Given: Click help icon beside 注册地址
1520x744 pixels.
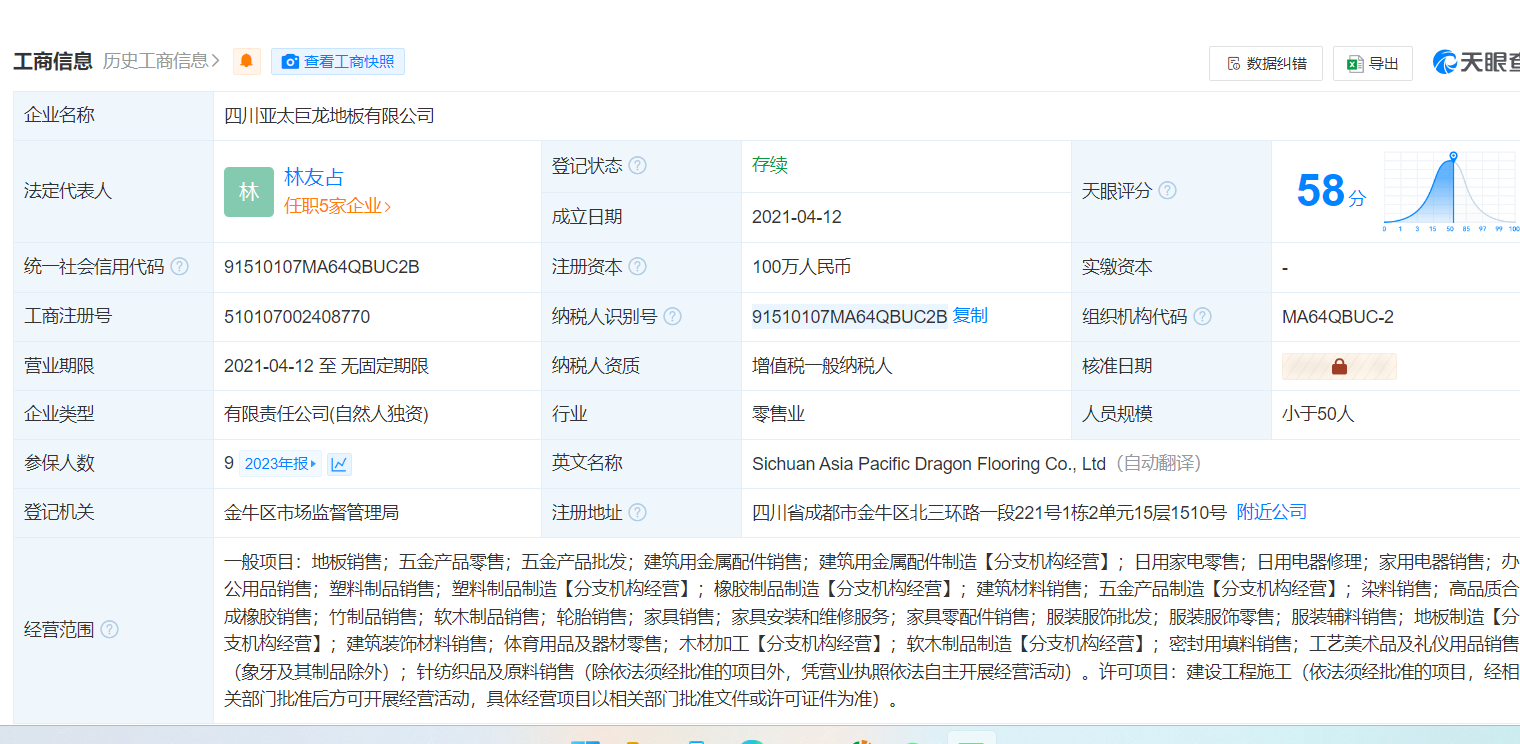Looking at the screenshot, I should (x=637, y=513).
